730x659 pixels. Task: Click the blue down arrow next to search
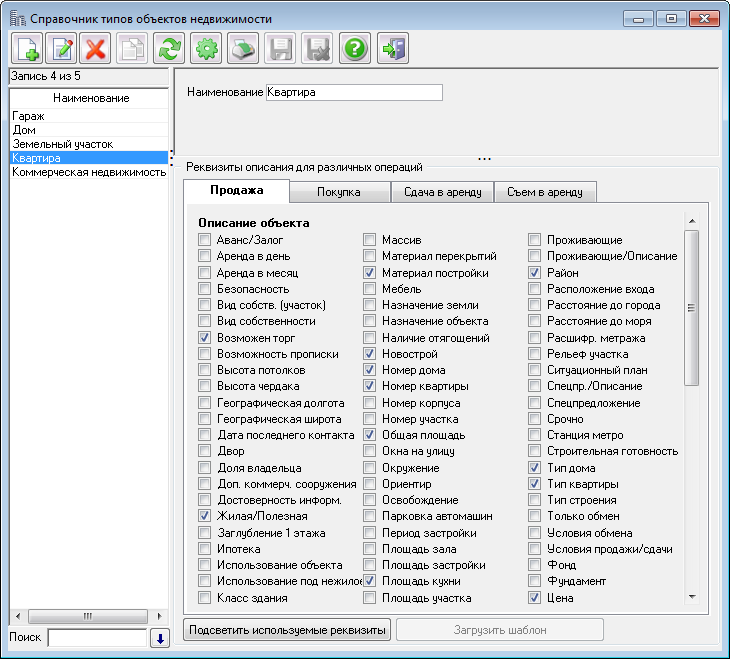[159, 638]
